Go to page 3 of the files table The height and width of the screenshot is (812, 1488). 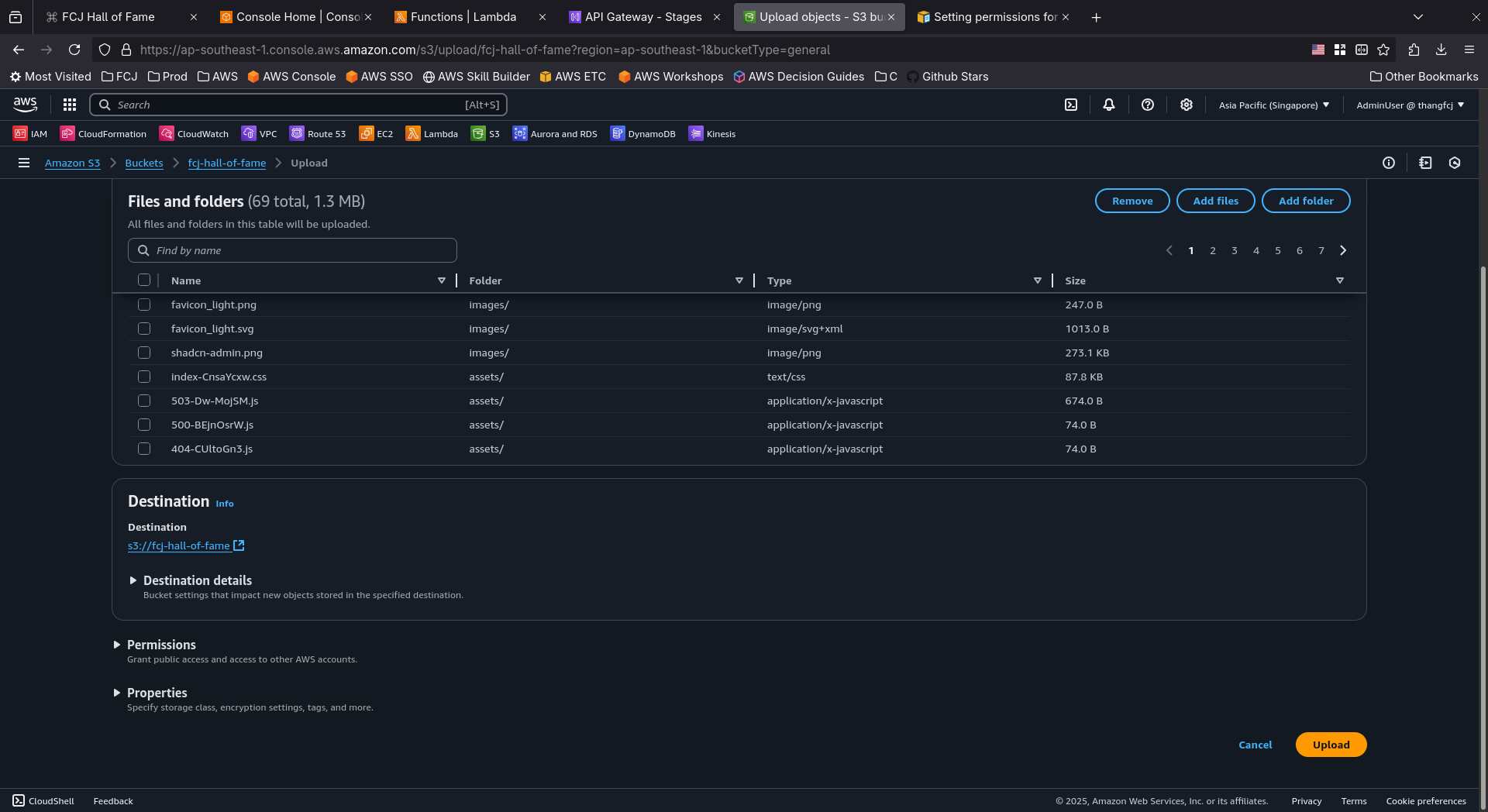tap(1235, 250)
